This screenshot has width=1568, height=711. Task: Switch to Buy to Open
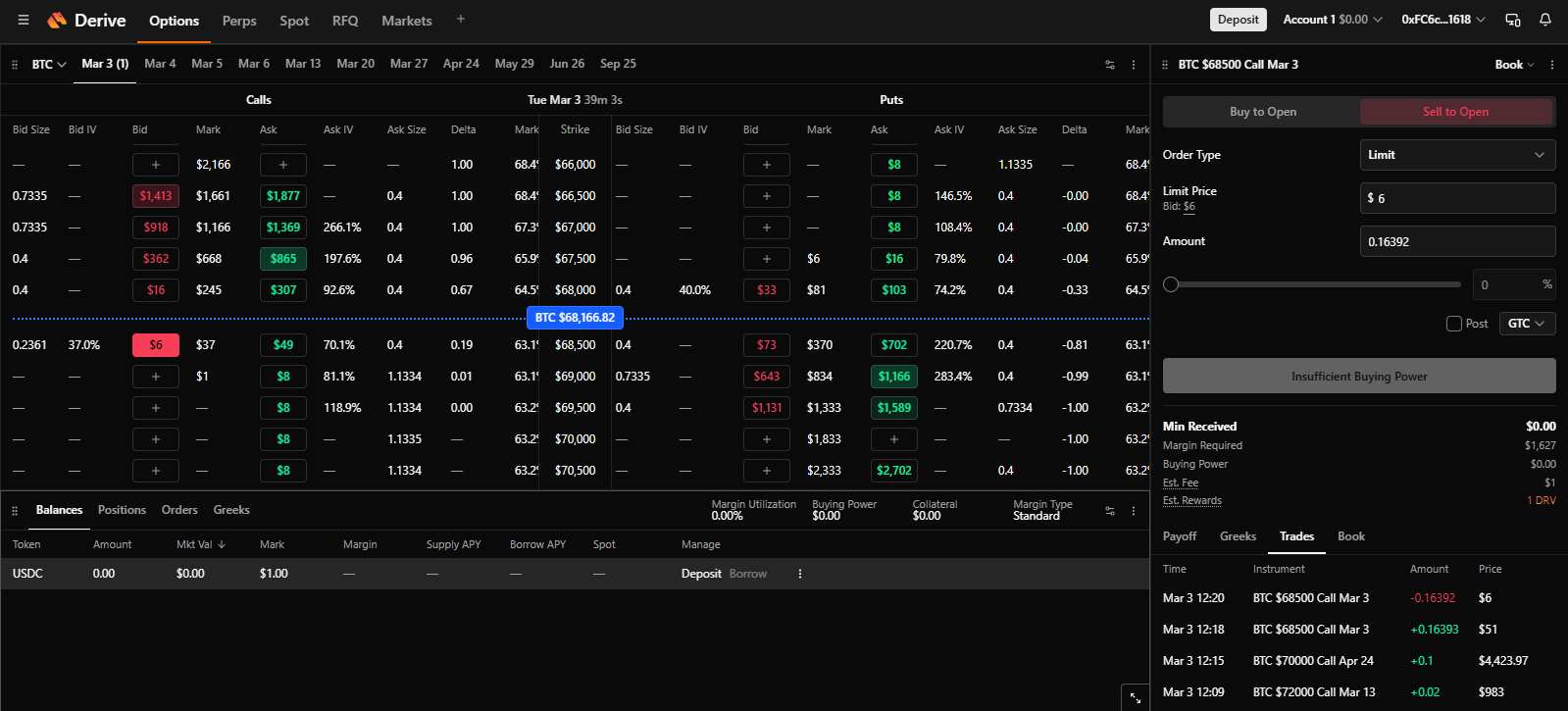[x=1262, y=112]
